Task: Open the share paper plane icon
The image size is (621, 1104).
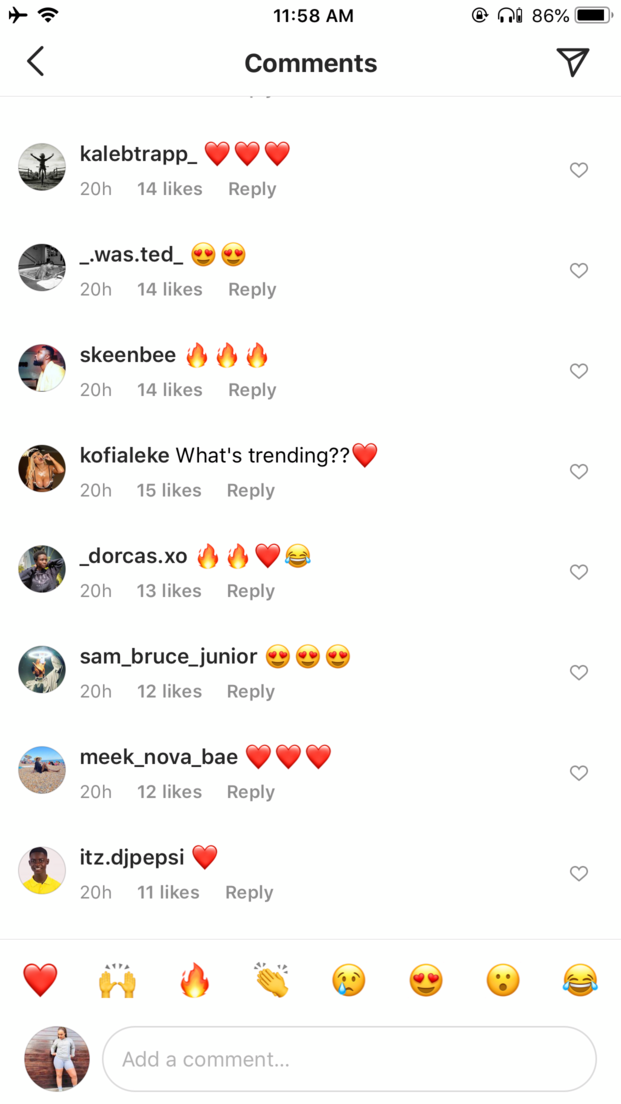Action: pyautogui.click(x=572, y=62)
